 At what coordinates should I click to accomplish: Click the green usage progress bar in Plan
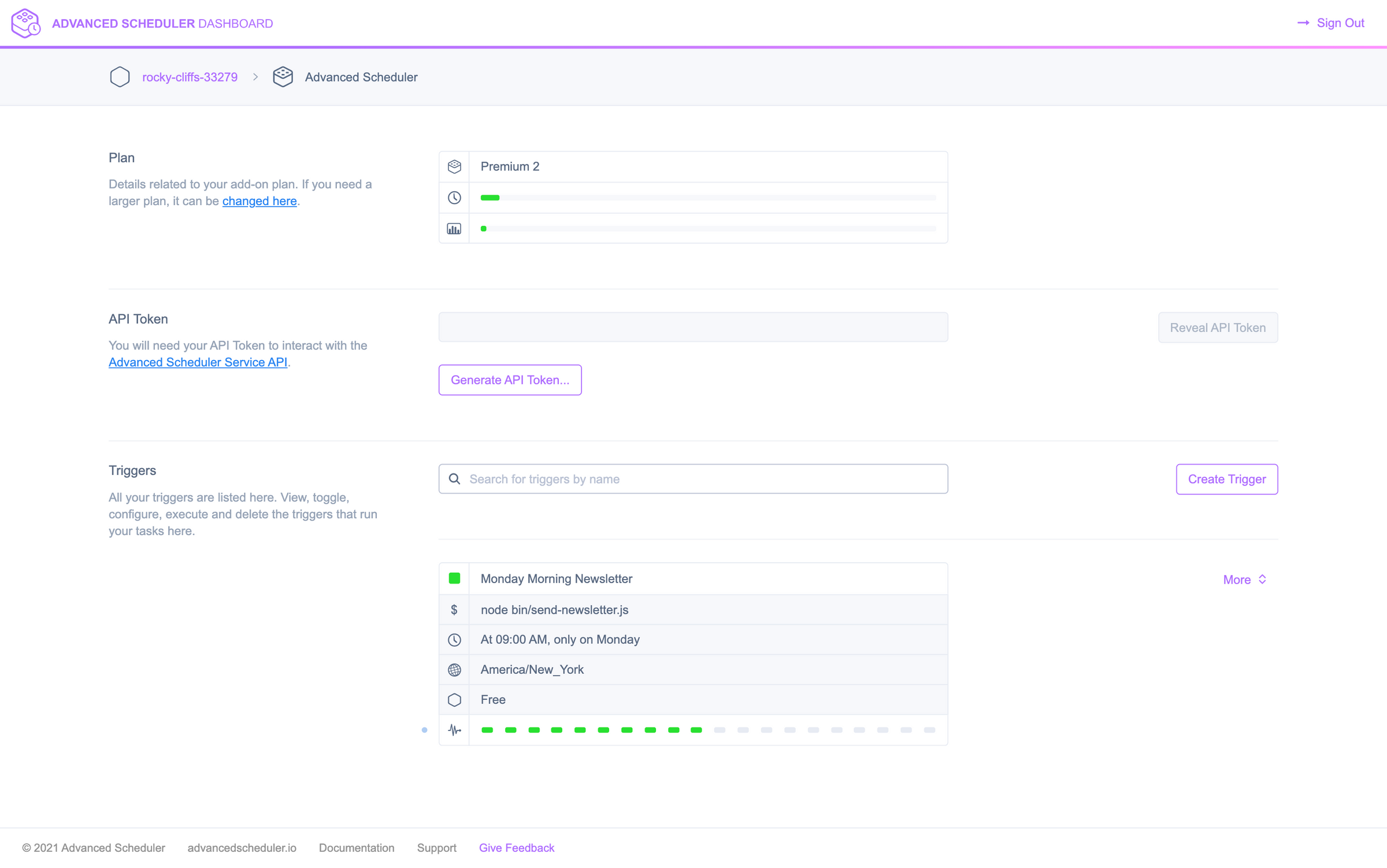click(x=491, y=197)
